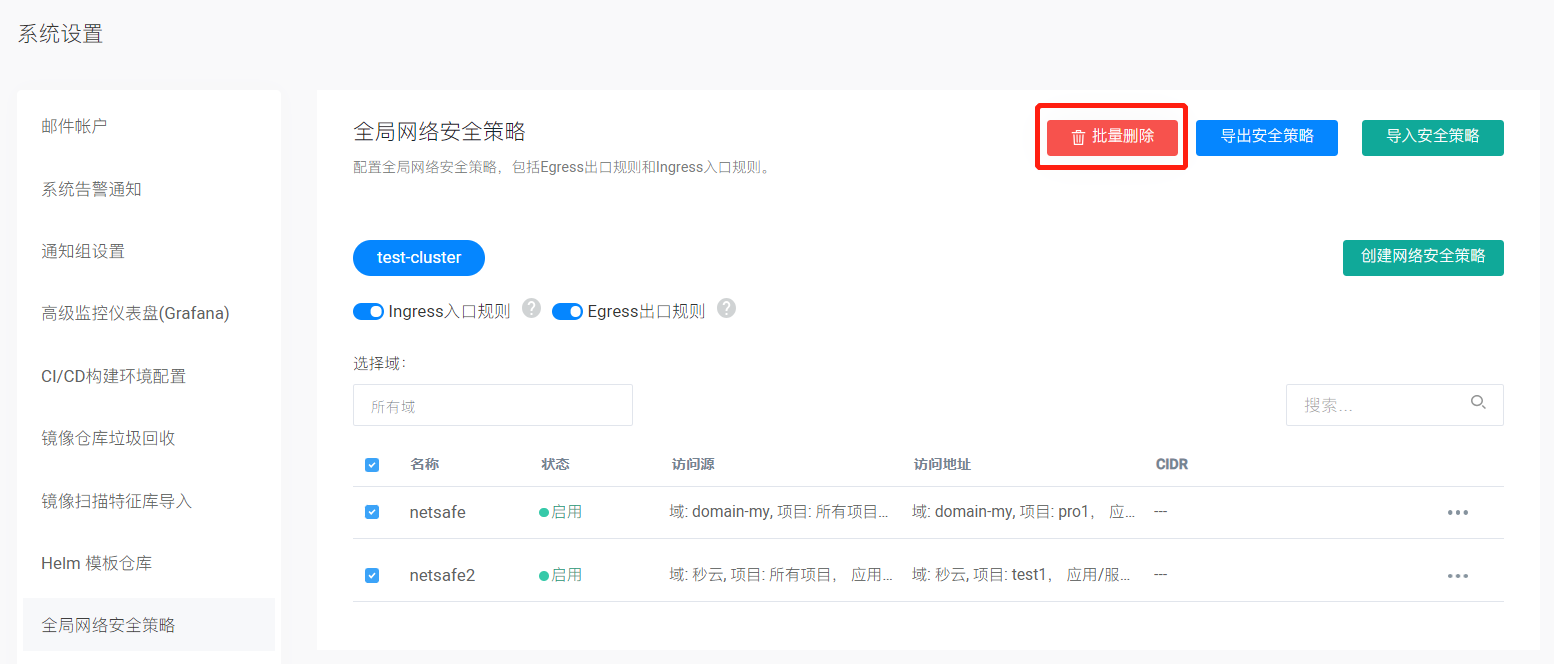Uncheck the netsafe row checkbox
The height and width of the screenshot is (664, 1554).
[x=372, y=512]
